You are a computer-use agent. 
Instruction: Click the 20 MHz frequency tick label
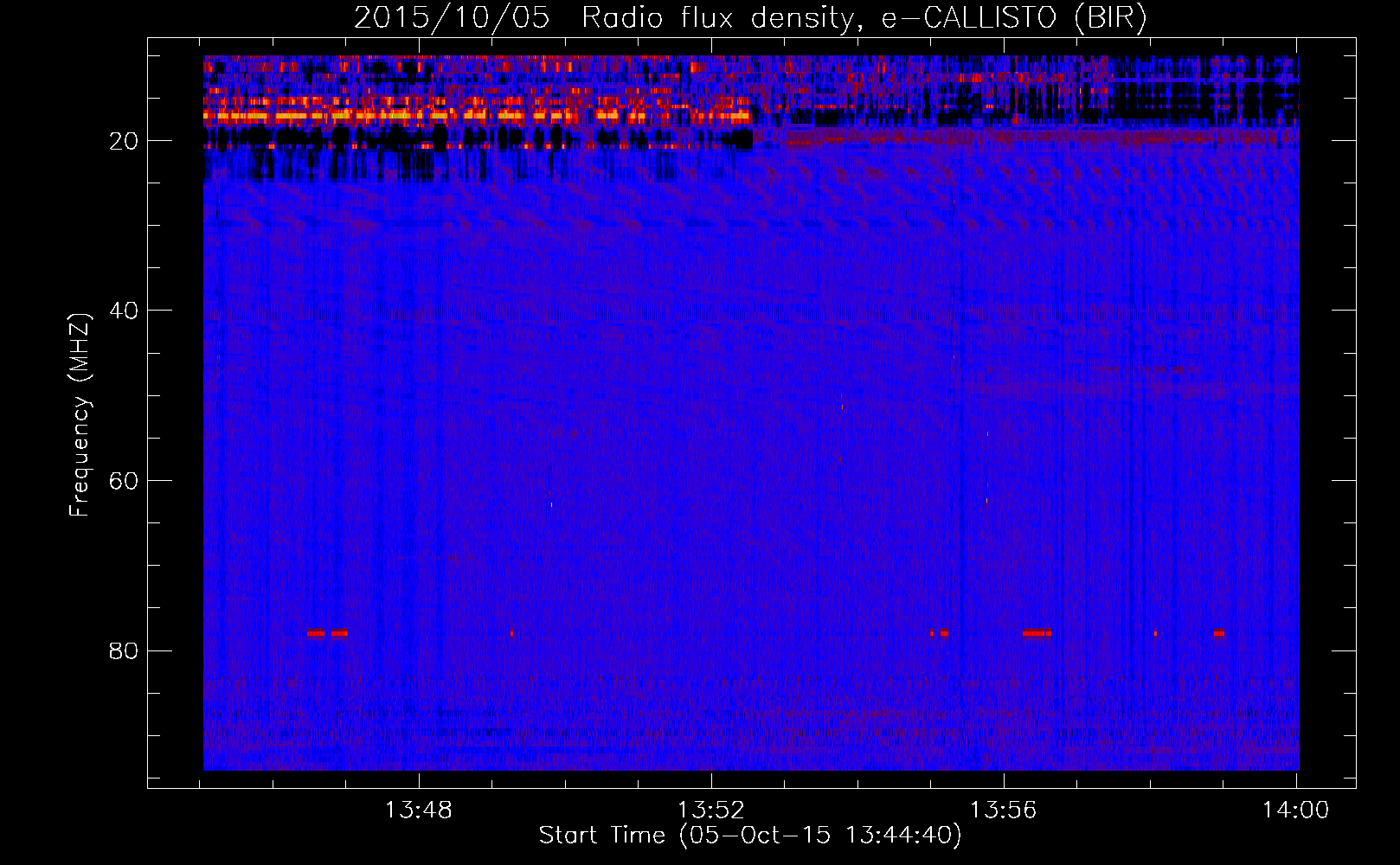click(124, 141)
